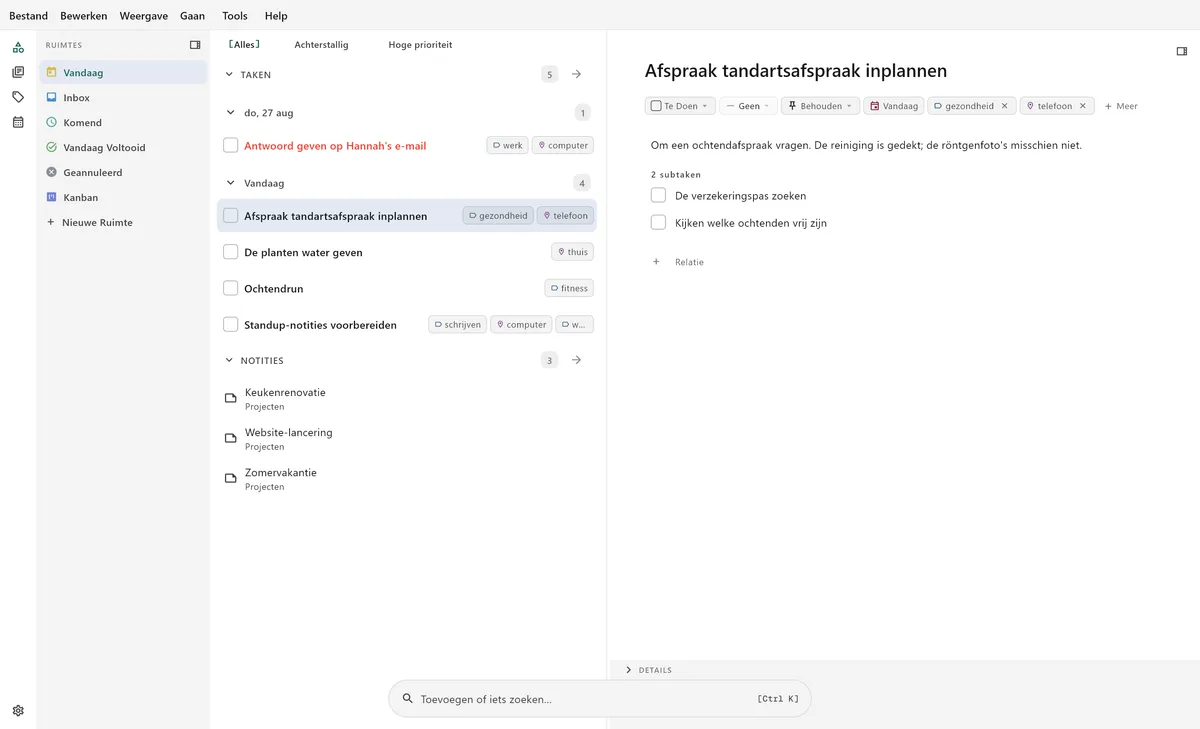Viewport: 1200px width, 729px height.
Task: Click the plus icon beside Relatie
Action: 657,262
